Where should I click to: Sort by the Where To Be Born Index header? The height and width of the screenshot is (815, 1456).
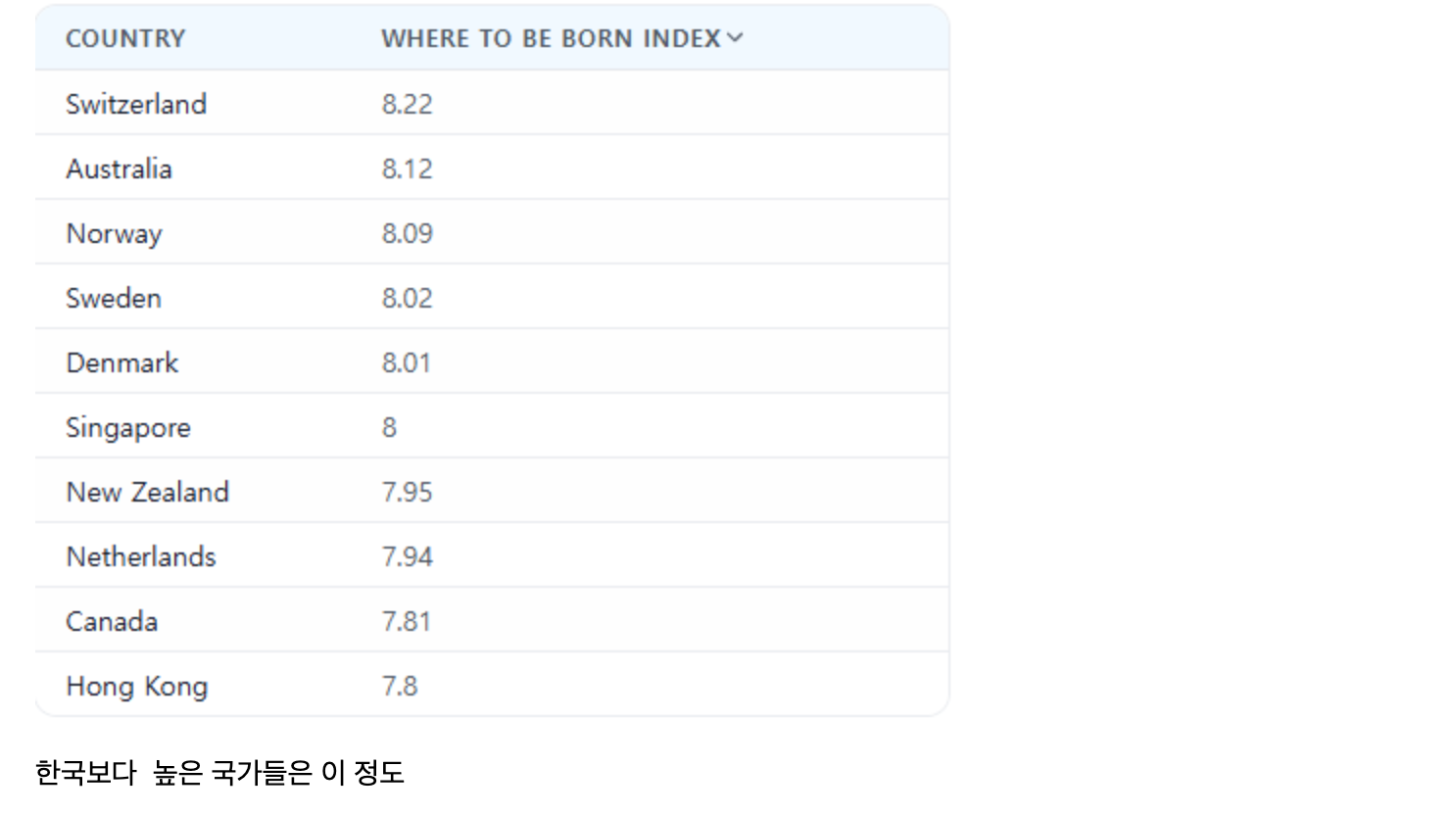[551, 38]
